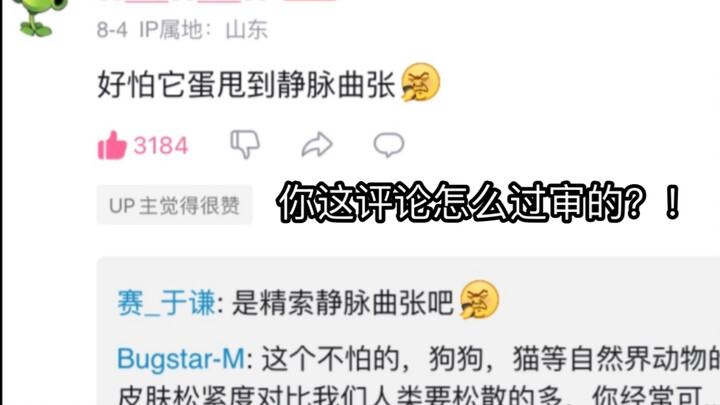Click the reply text 是精索静脉曲张吧
Screen dimensions: 720x405
coord(343,303)
